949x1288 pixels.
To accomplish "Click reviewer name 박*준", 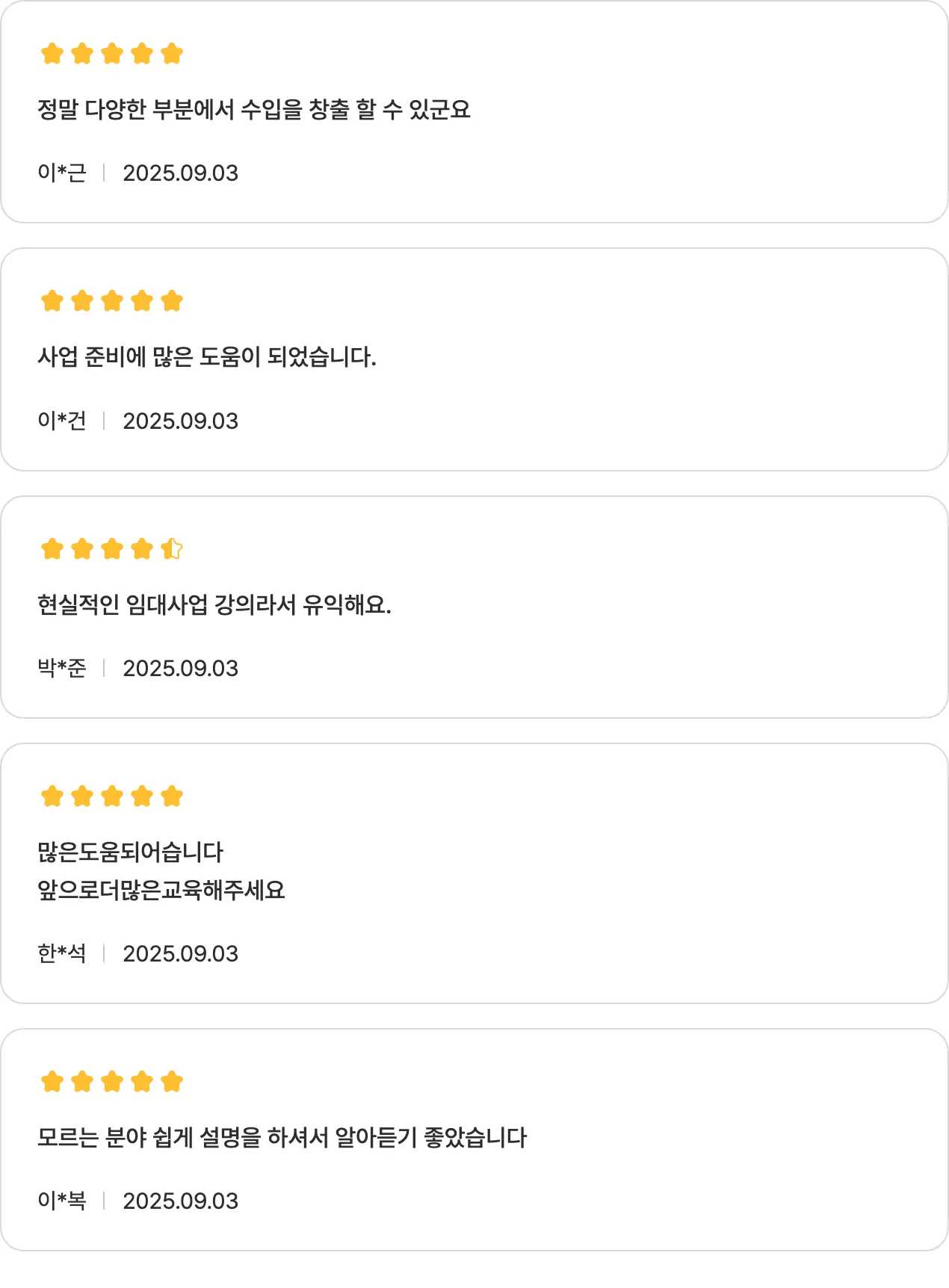I will pos(62,668).
